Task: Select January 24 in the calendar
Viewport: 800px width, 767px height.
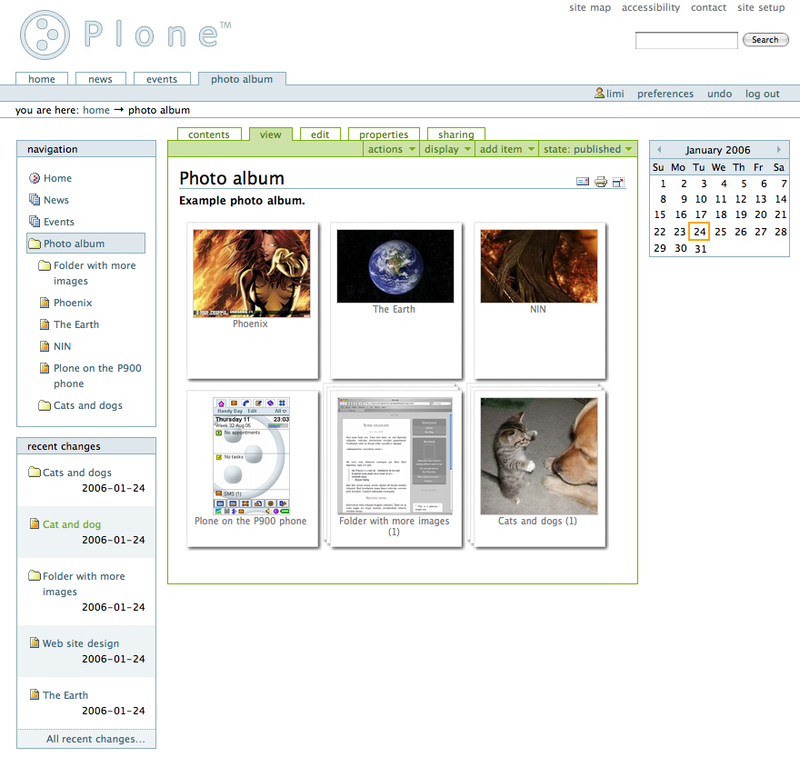Action: 701,231
